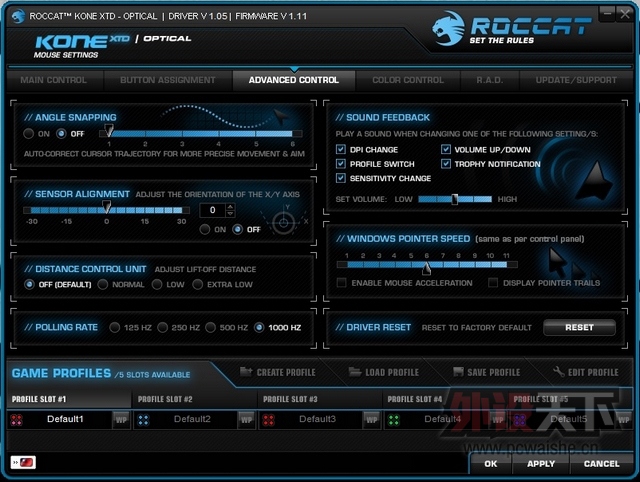Click the Default2 profile color icon
This screenshot has width=640, height=482.
(x=143, y=420)
